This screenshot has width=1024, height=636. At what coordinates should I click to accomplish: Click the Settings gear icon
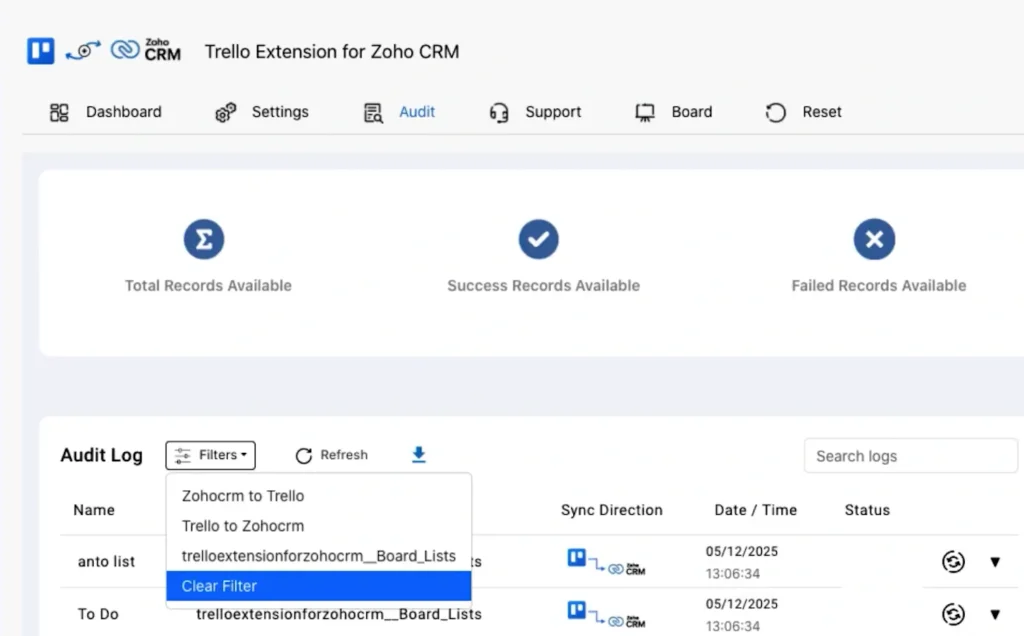[x=224, y=112]
